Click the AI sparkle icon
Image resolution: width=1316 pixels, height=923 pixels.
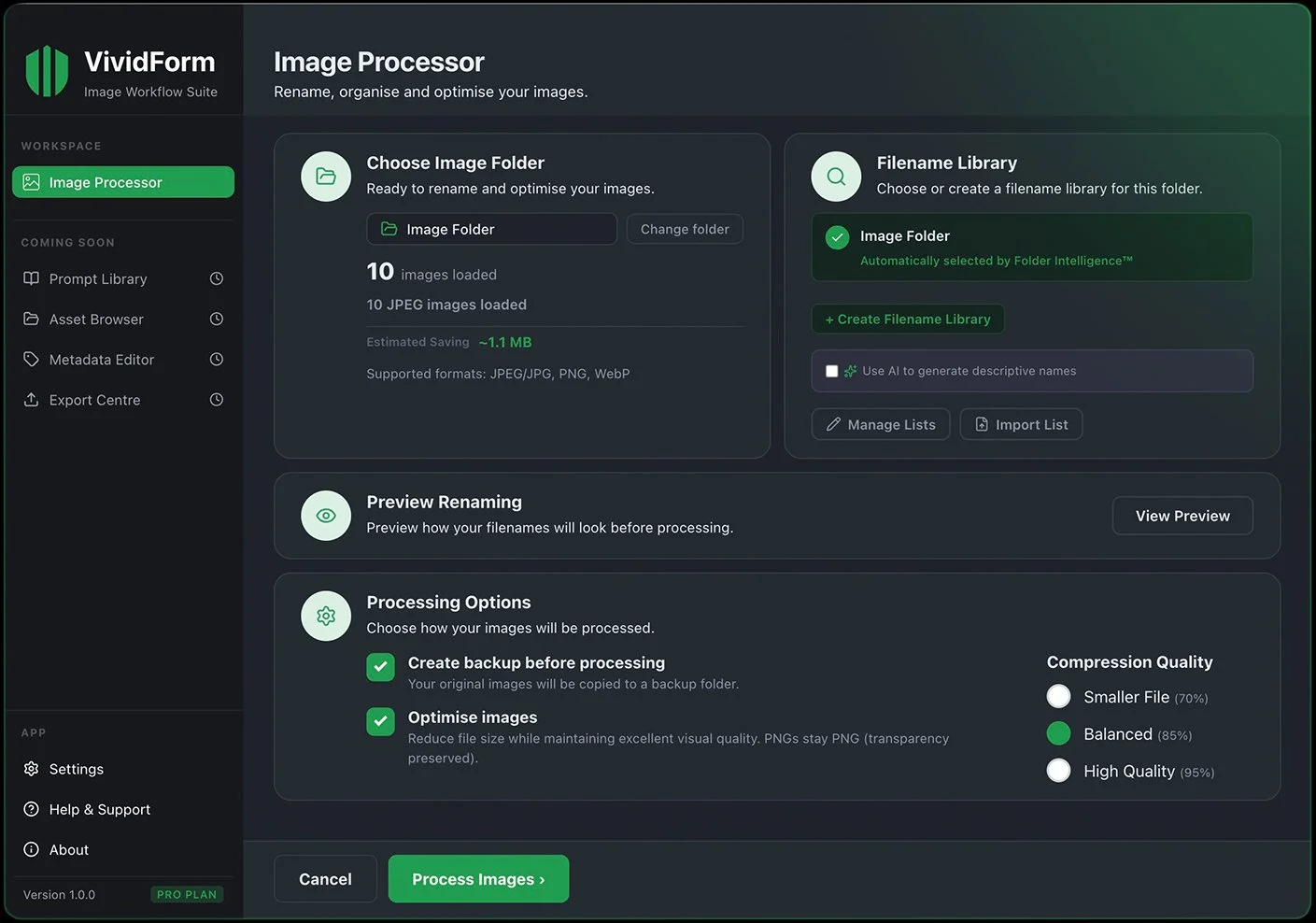coord(850,371)
